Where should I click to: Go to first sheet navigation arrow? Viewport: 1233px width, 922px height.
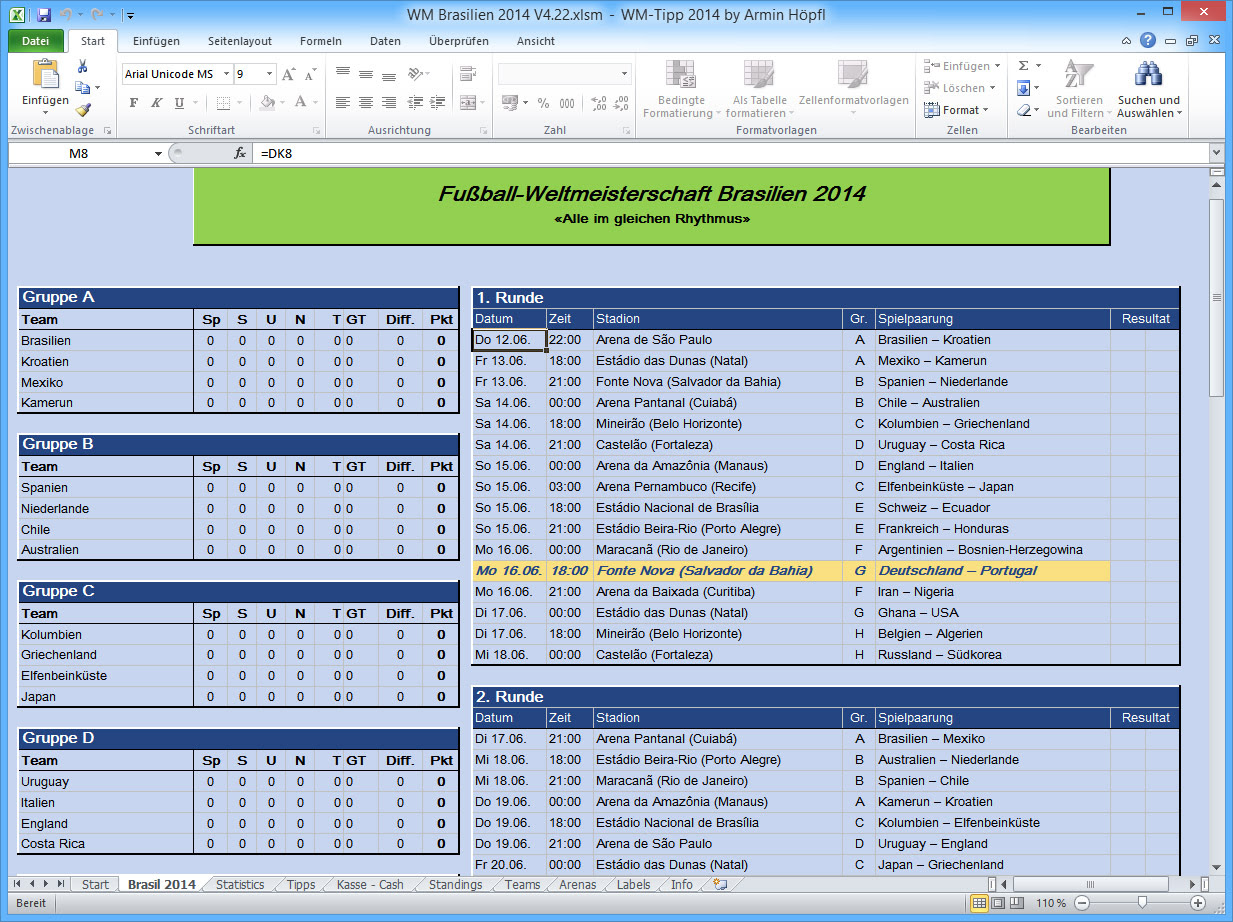coord(17,884)
